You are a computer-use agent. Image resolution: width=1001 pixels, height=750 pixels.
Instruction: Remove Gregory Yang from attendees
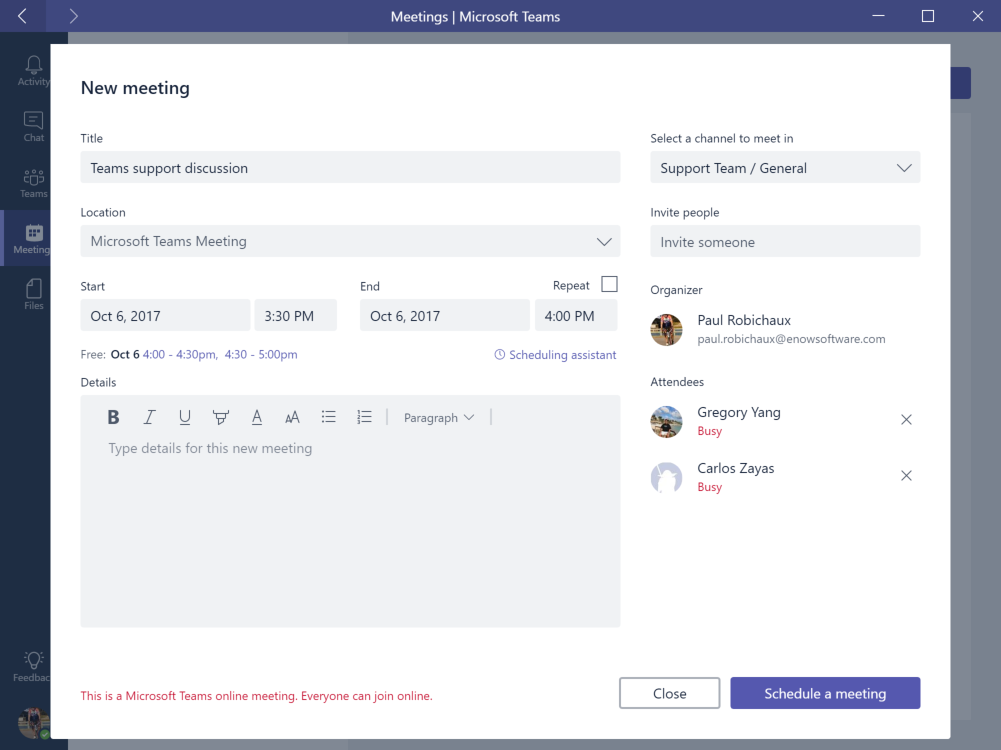coord(906,419)
